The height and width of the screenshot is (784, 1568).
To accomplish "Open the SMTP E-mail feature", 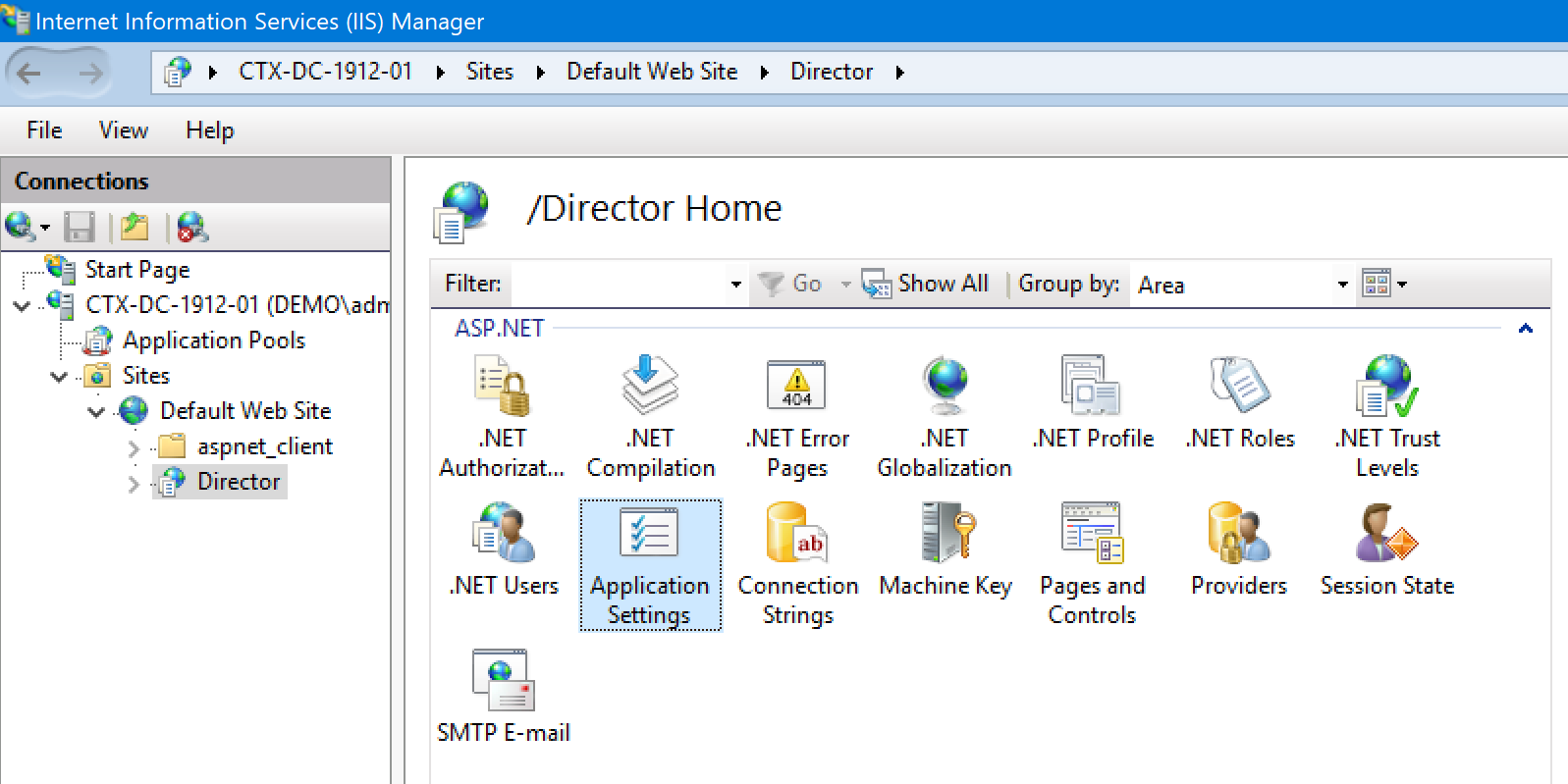I will click(x=502, y=681).
